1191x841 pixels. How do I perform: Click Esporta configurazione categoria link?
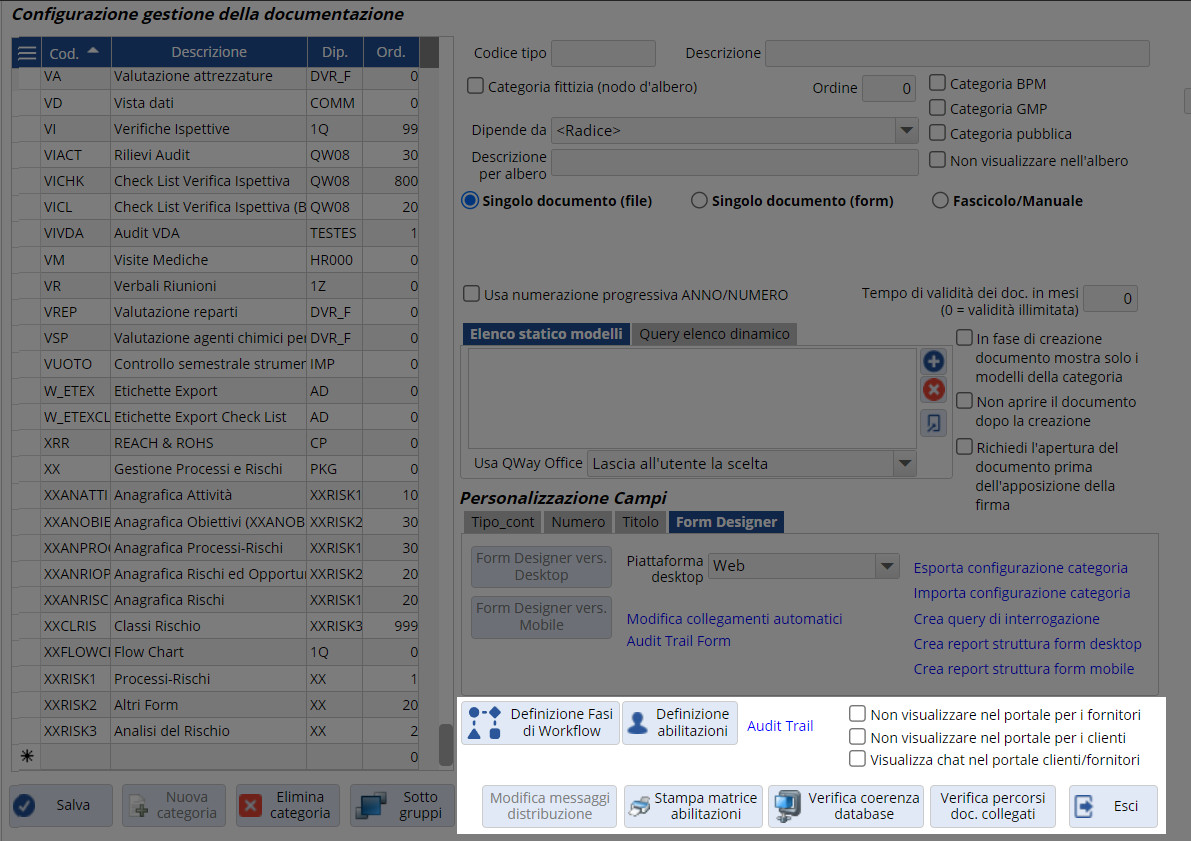pos(1020,568)
